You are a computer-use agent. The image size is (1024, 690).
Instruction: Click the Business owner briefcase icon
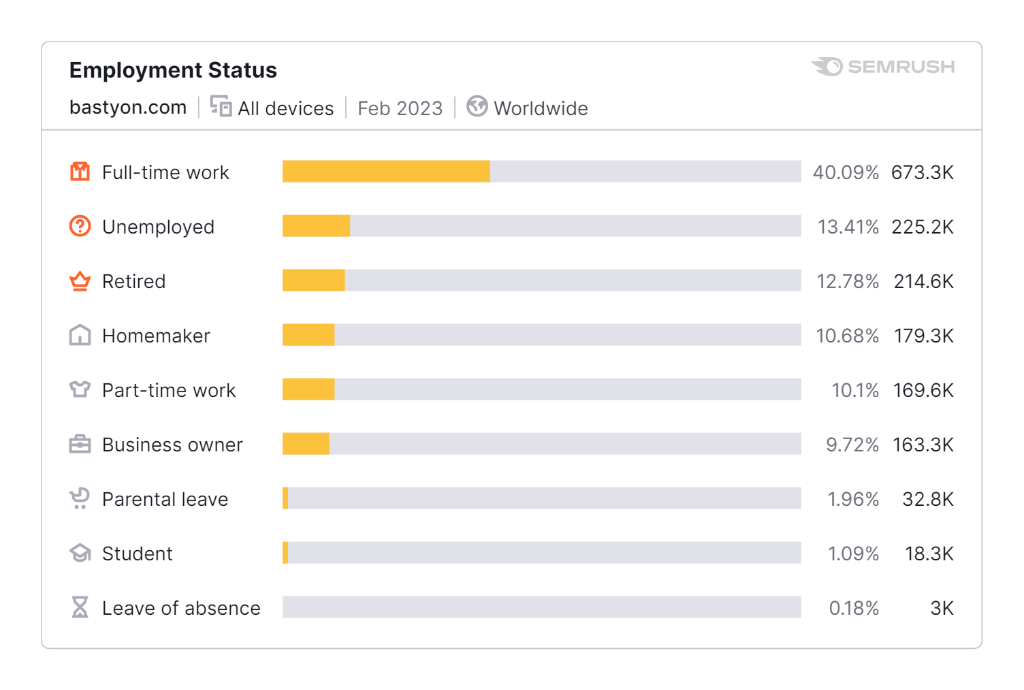click(80, 444)
